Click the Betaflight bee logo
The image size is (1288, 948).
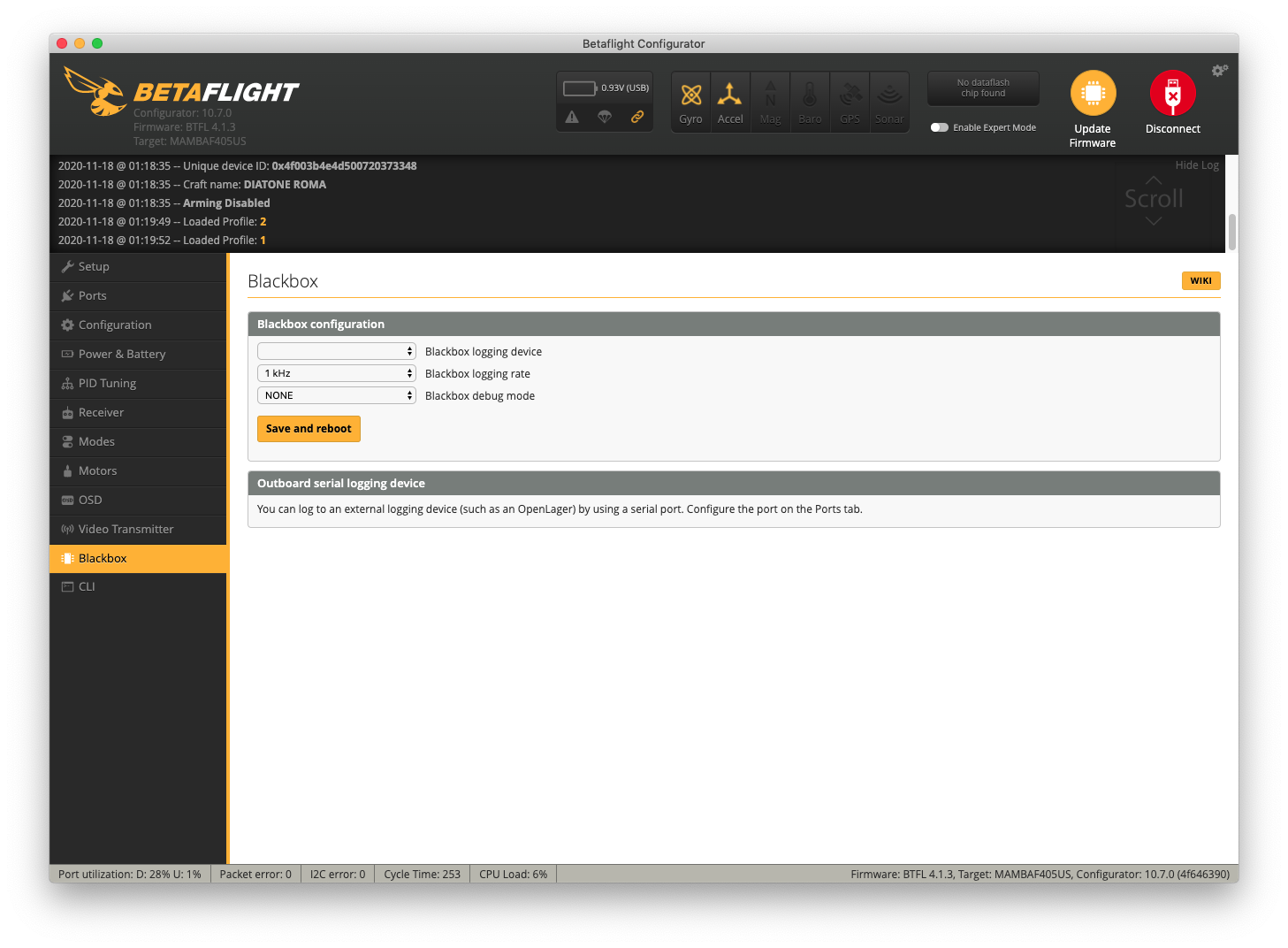point(95,91)
